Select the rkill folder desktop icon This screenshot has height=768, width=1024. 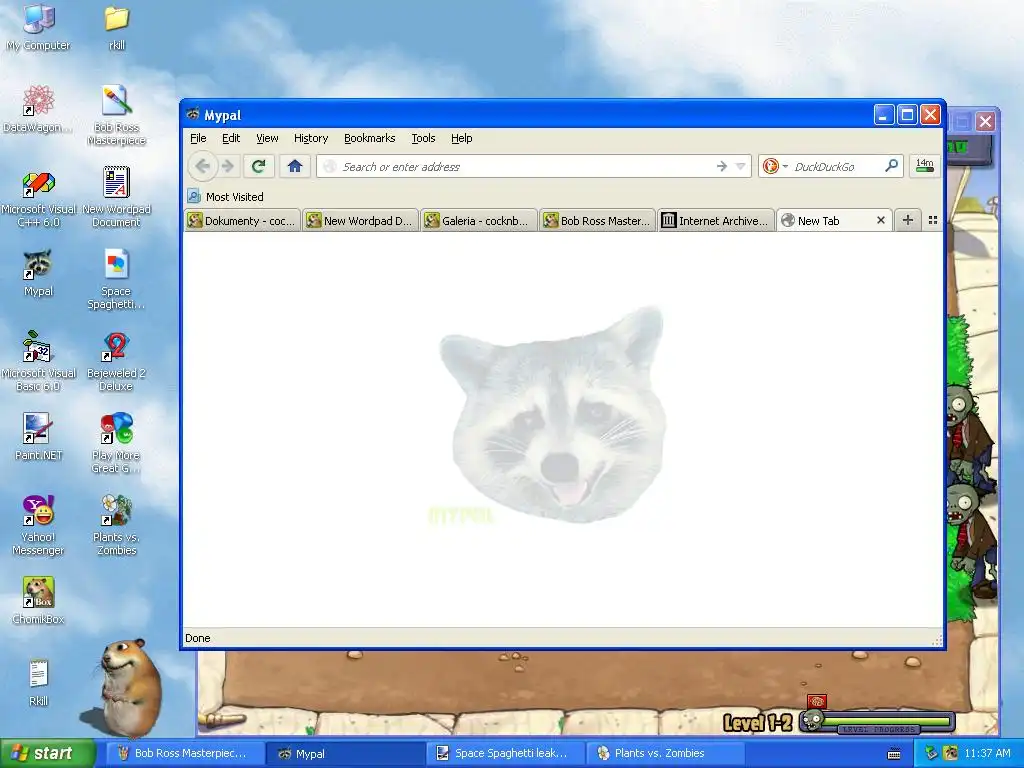[x=116, y=27]
